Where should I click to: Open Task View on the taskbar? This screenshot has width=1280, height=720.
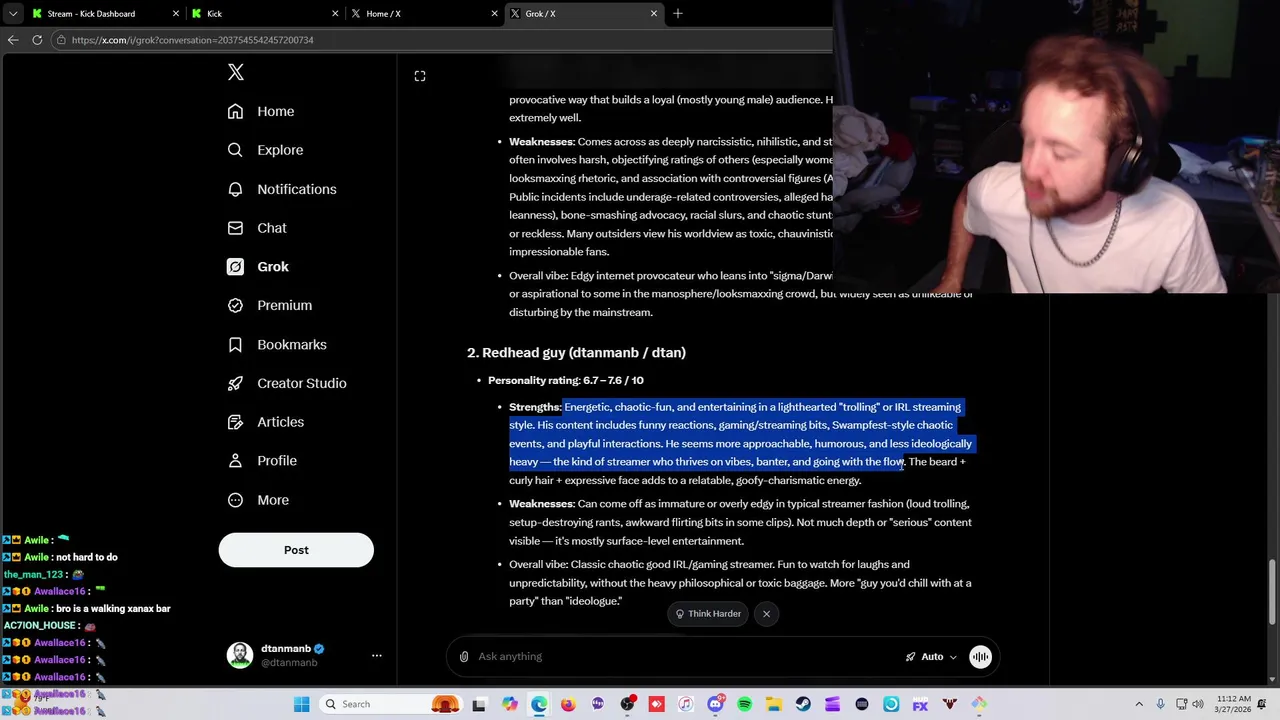(x=479, y=704)
